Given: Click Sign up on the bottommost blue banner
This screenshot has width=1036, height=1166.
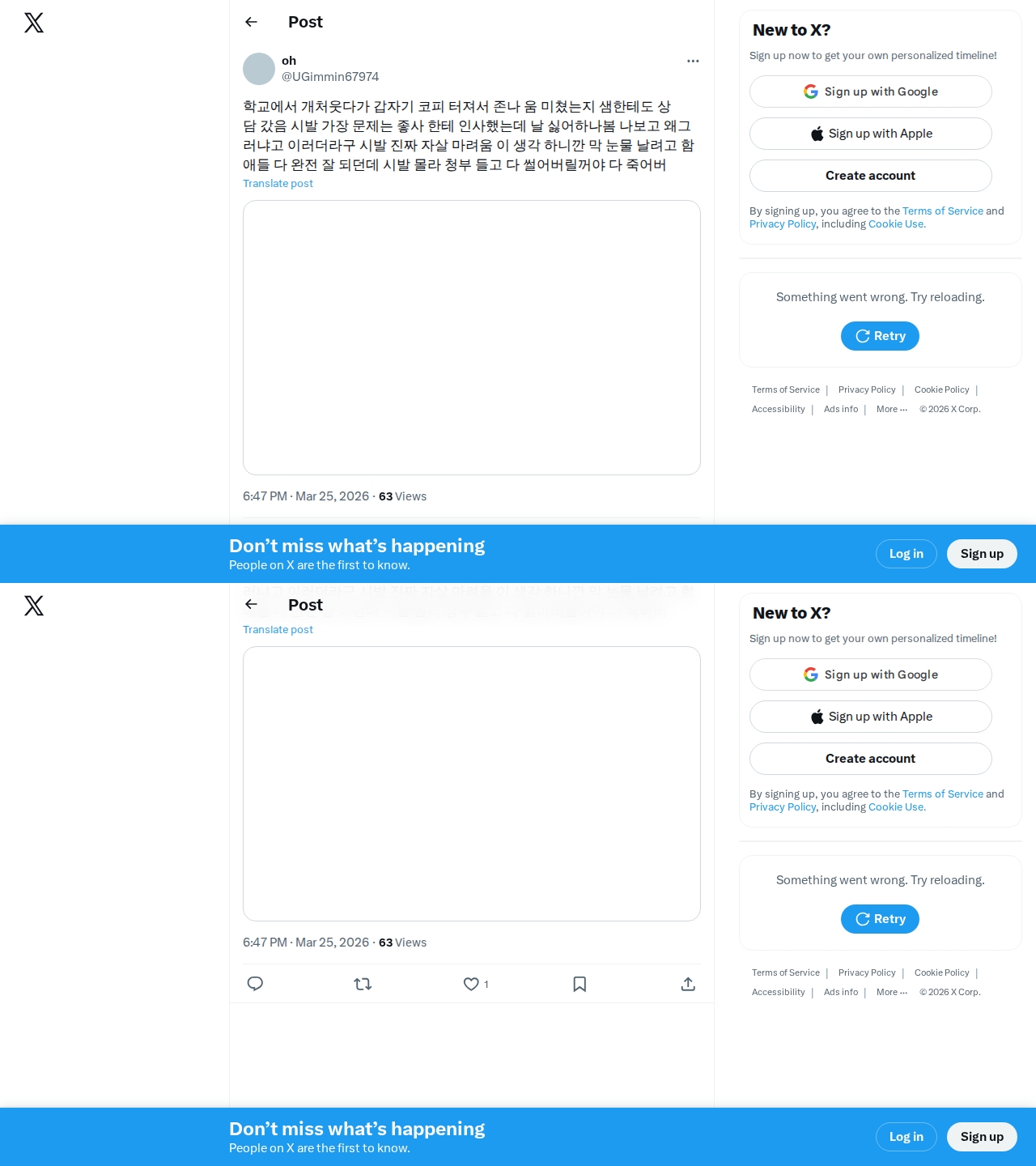Looking at the screenshot, I should 982,1137.
